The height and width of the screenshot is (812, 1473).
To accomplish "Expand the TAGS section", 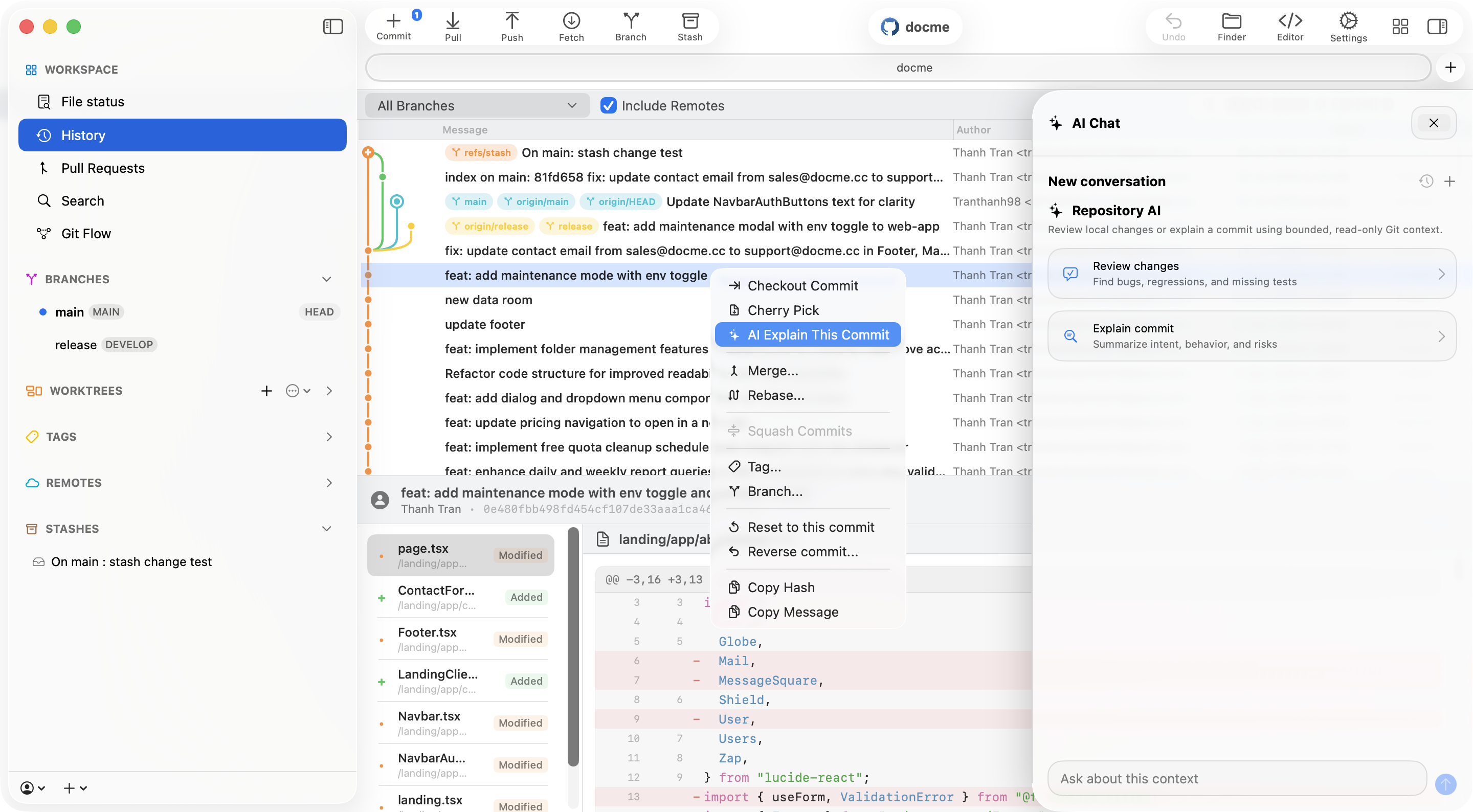I will point(329,437).
